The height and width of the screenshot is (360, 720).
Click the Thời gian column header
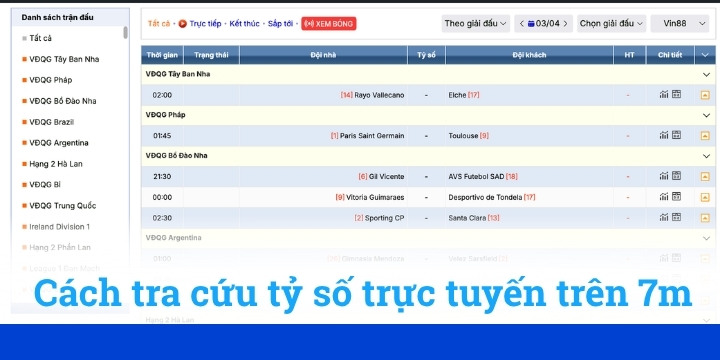162,55
